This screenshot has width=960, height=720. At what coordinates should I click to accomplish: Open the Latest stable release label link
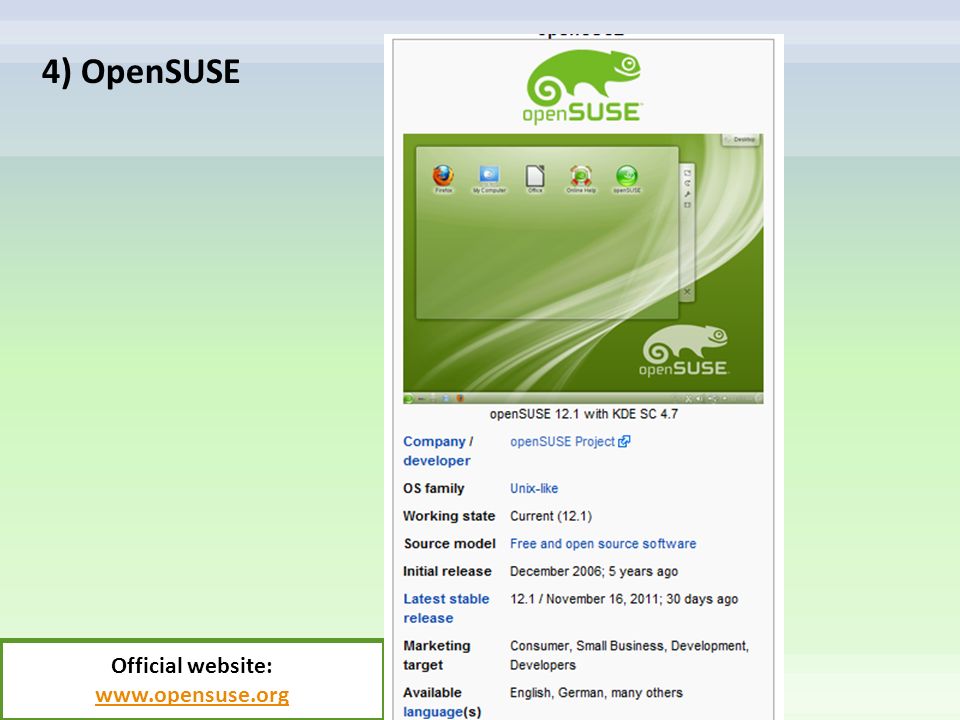click(446, 608)
